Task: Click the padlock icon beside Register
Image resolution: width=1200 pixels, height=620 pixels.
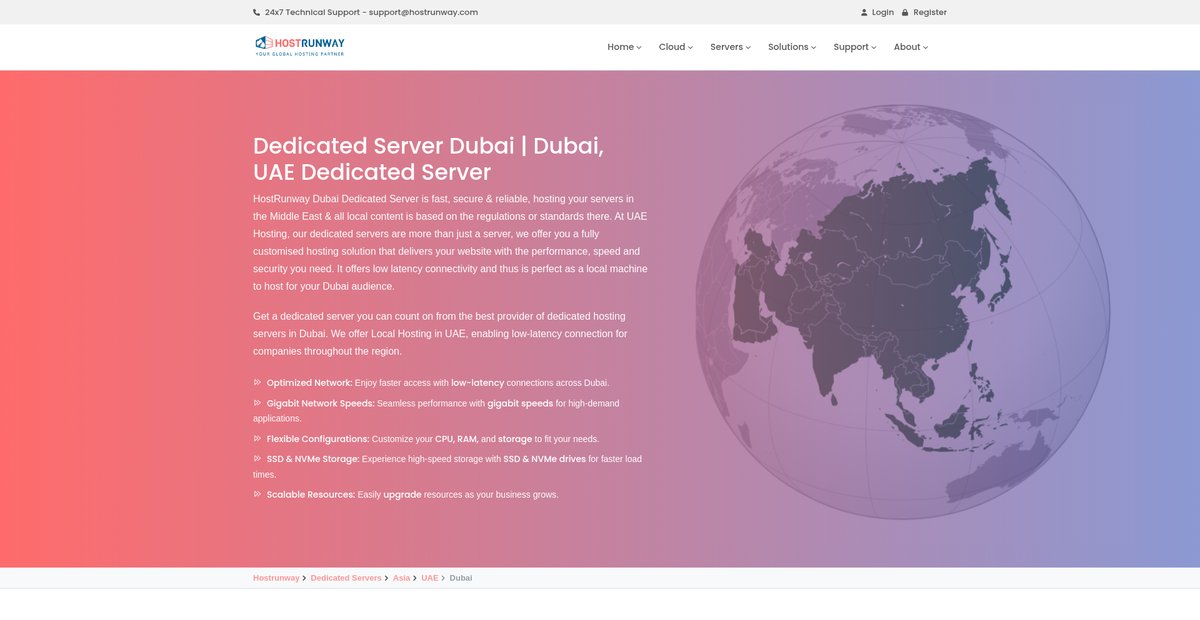Action: (x=905, y=13)
